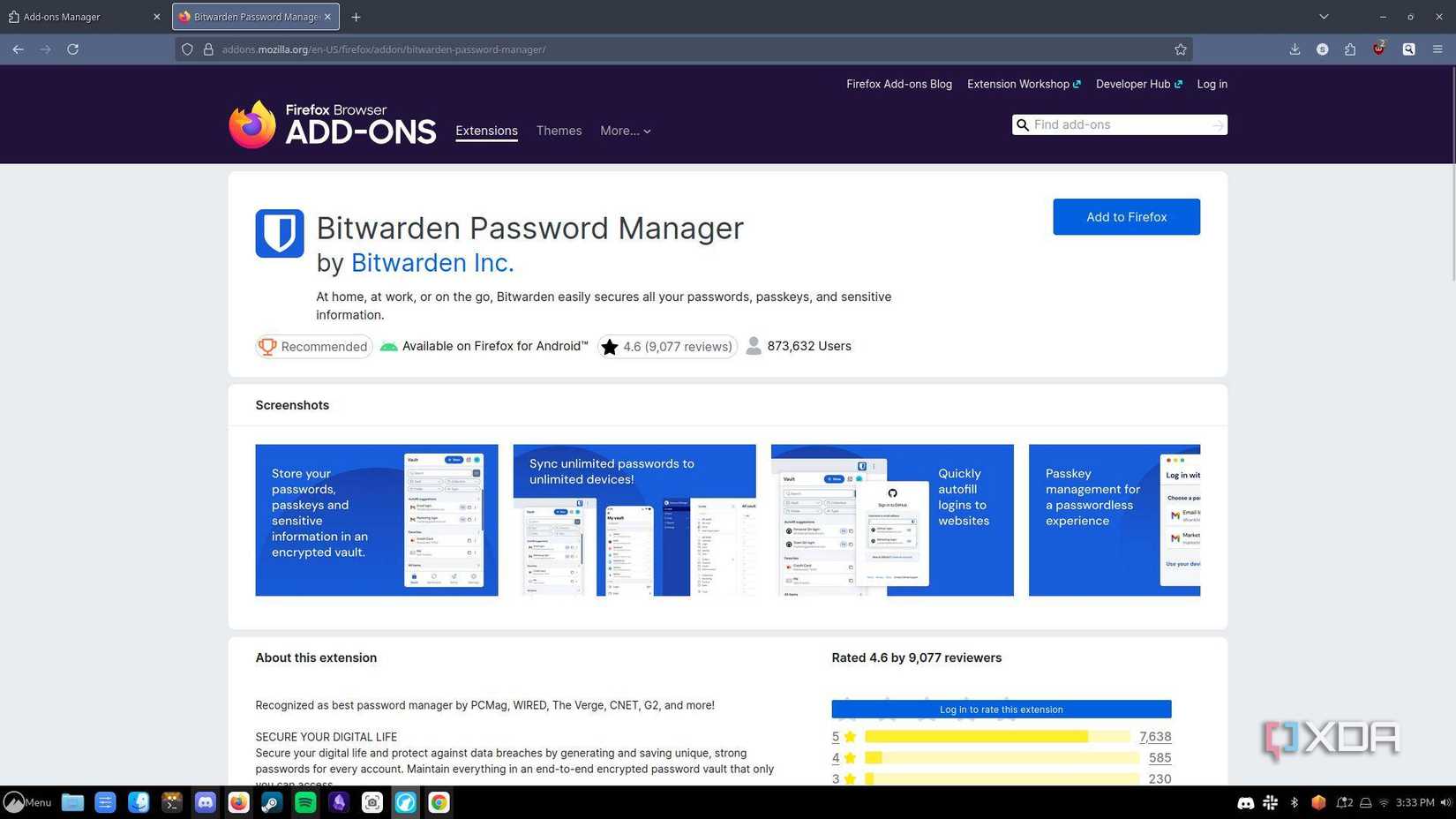Click Log in to rate this extension

1001,710
